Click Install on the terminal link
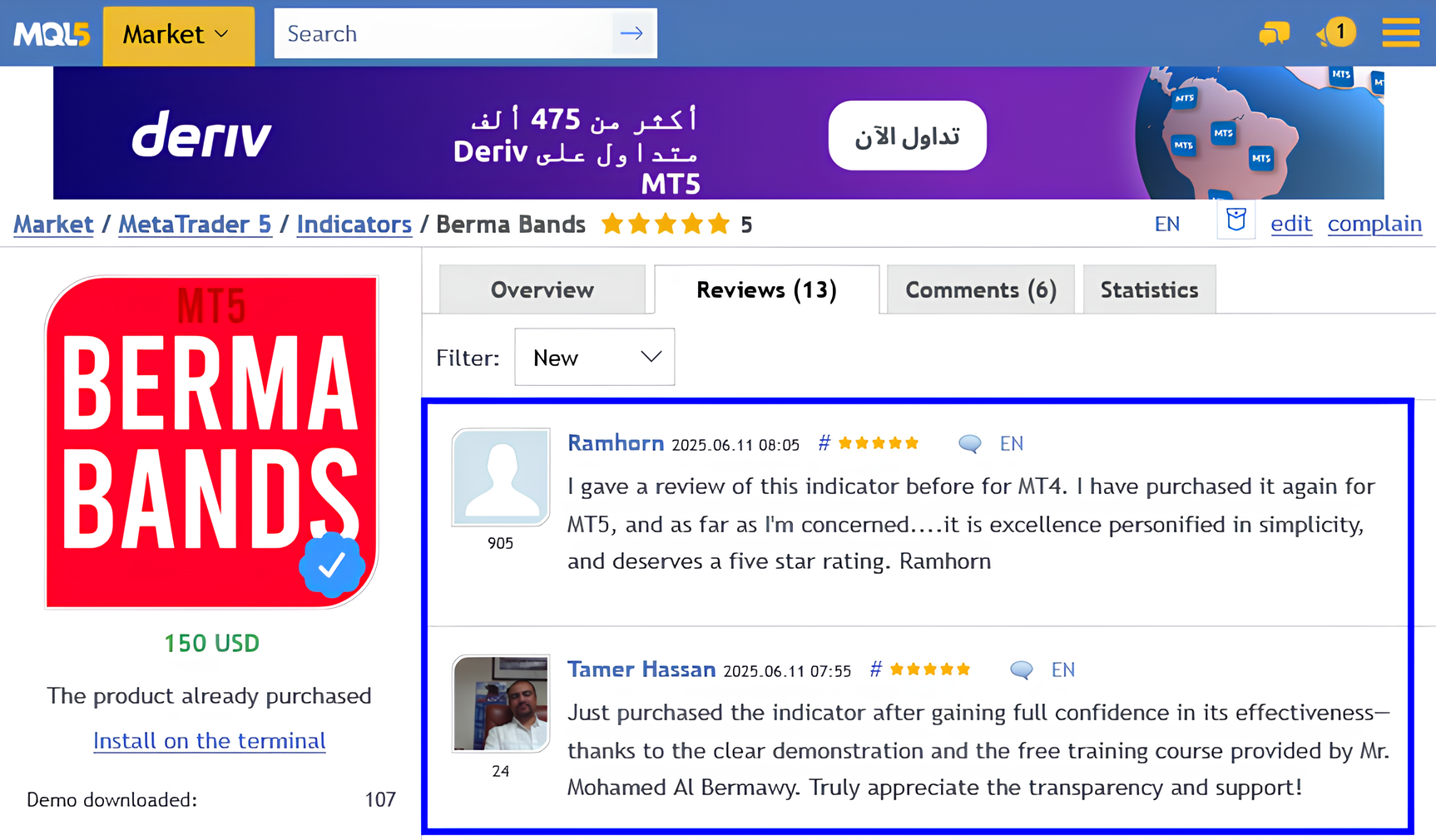This screenshot has height=840, width=1436. pyautogui.click(x=209, y=740)
